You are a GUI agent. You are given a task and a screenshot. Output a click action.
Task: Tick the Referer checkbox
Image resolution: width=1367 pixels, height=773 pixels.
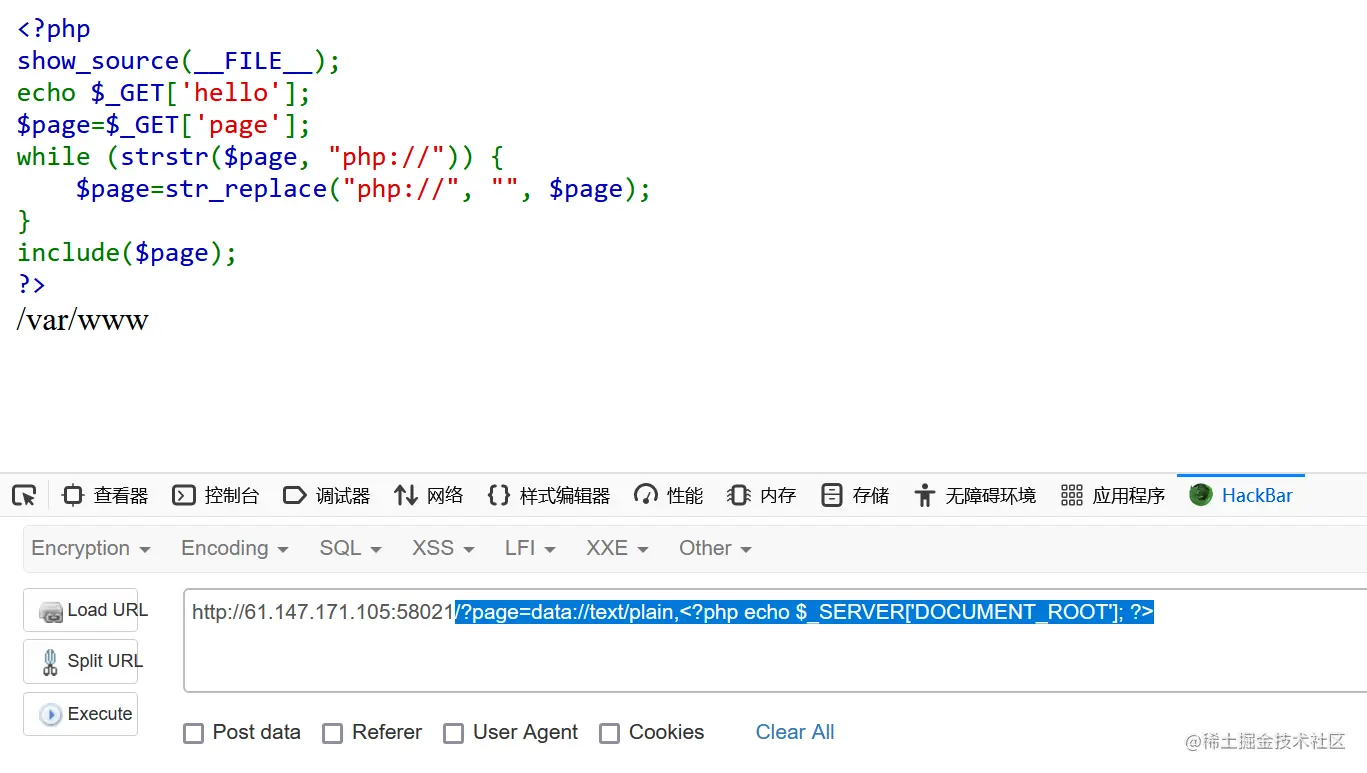click(x=333, y=733)
